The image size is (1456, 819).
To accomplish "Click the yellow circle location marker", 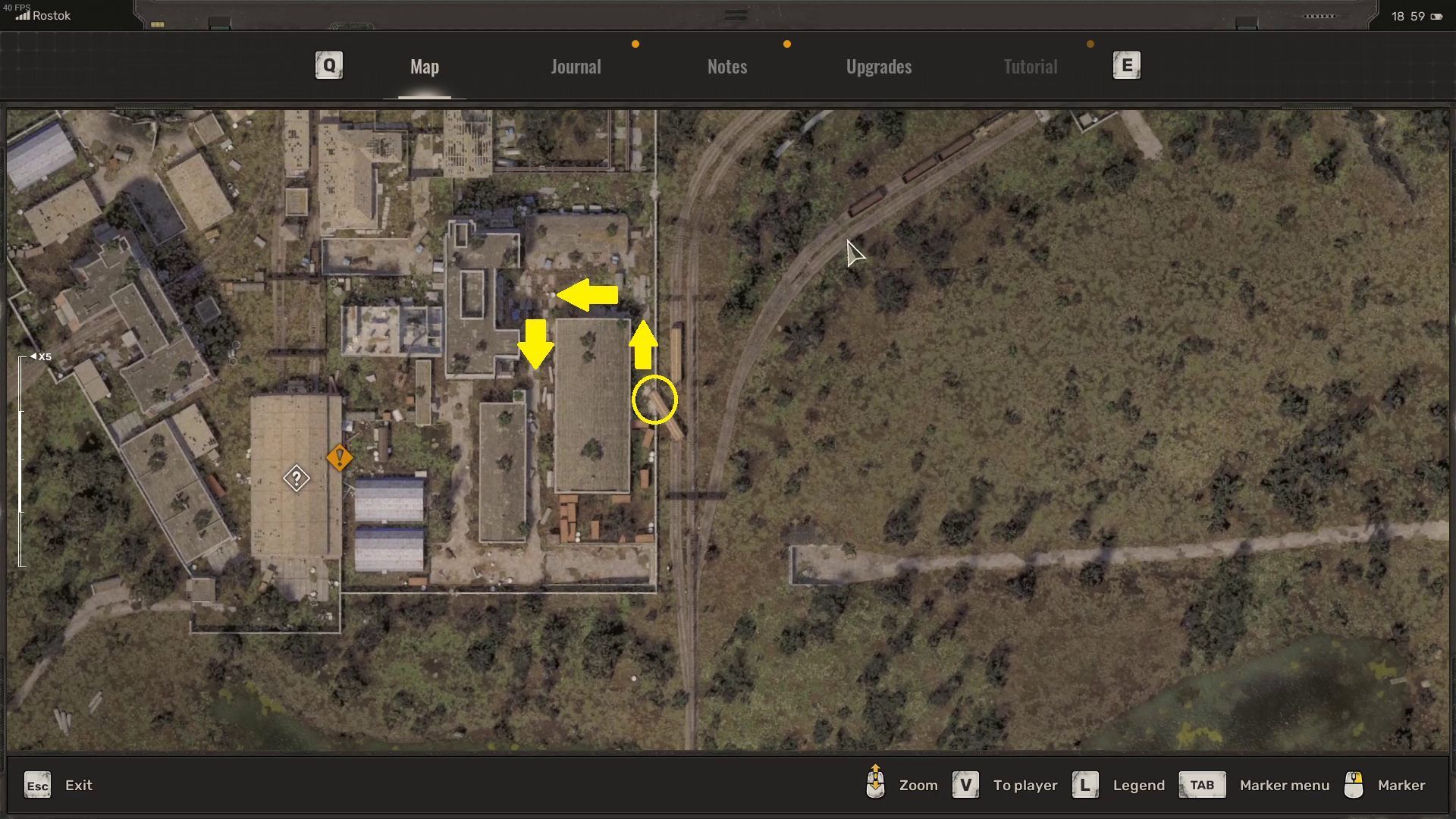I will pos(654,400).
